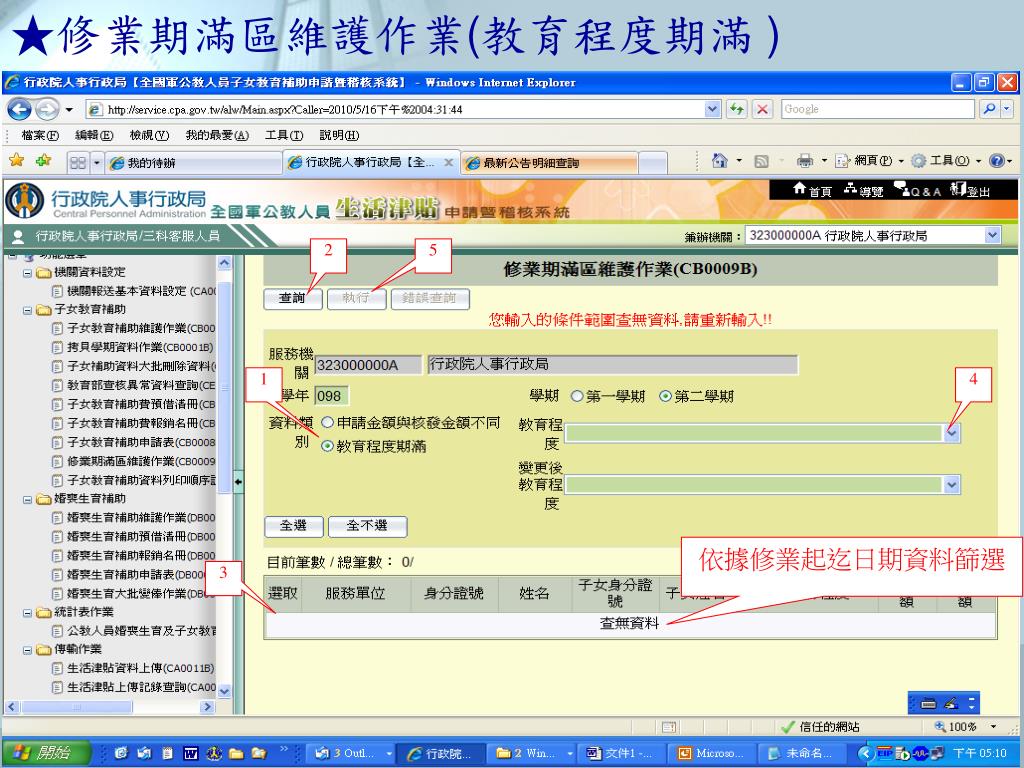Click the Refresh icon beside address bar
Viewport: 1024px width, 768px height.
(x=737, y=109)
